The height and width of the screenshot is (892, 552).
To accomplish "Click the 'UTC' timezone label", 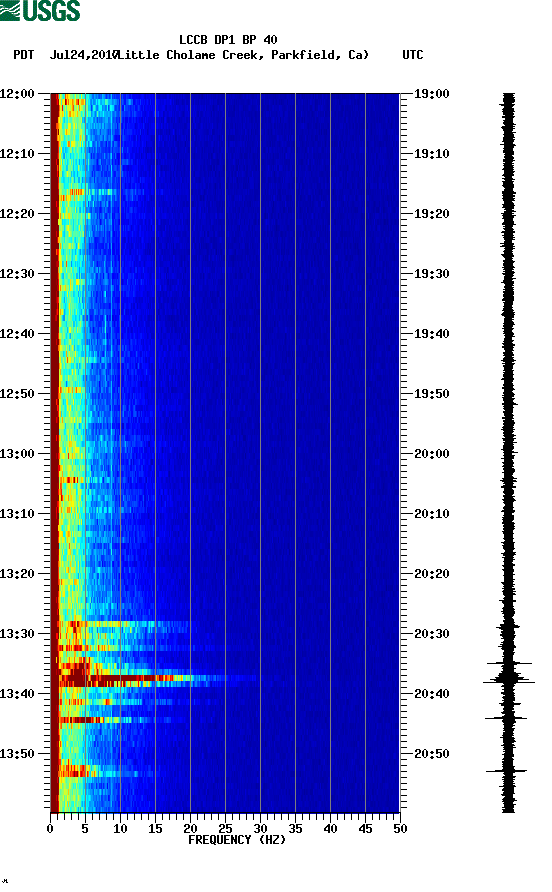I will click(413, 55).
